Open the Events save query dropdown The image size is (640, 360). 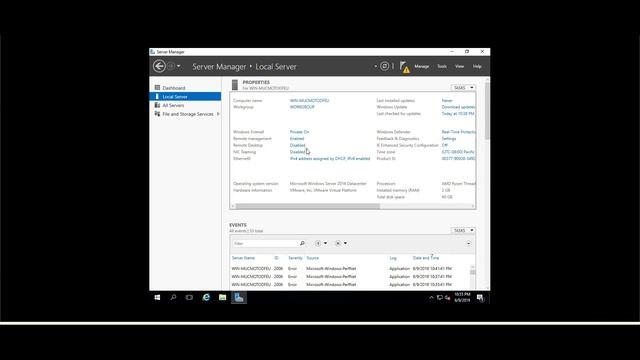(x=340, y=243)
